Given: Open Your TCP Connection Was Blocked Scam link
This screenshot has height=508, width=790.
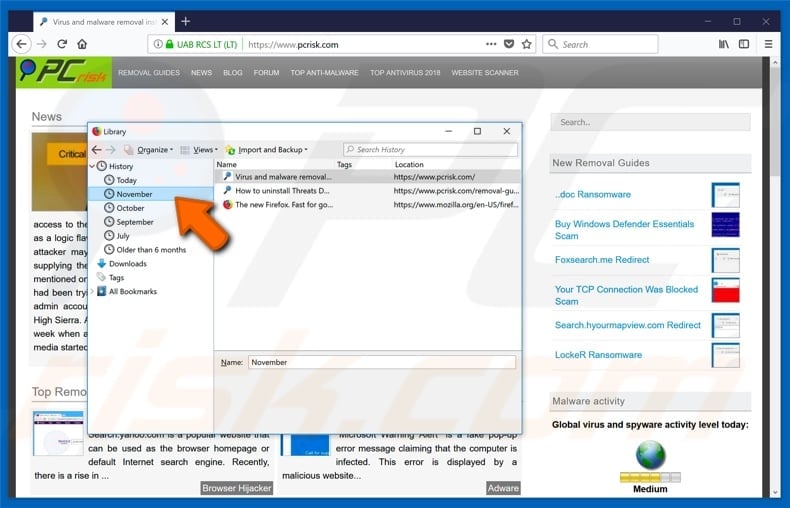Looking at the screenshot, I should click(626, 295).
